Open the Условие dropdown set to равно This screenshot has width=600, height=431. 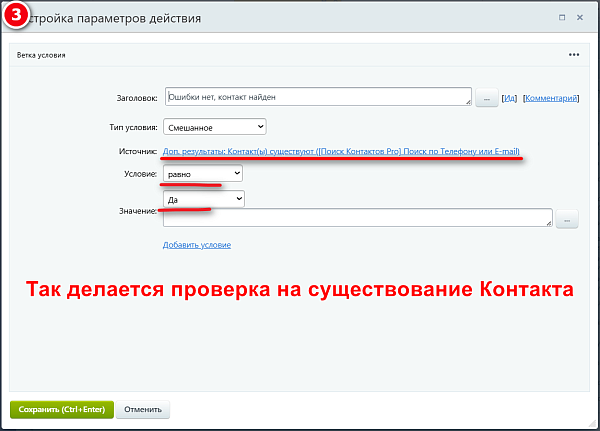click(203, 174)
